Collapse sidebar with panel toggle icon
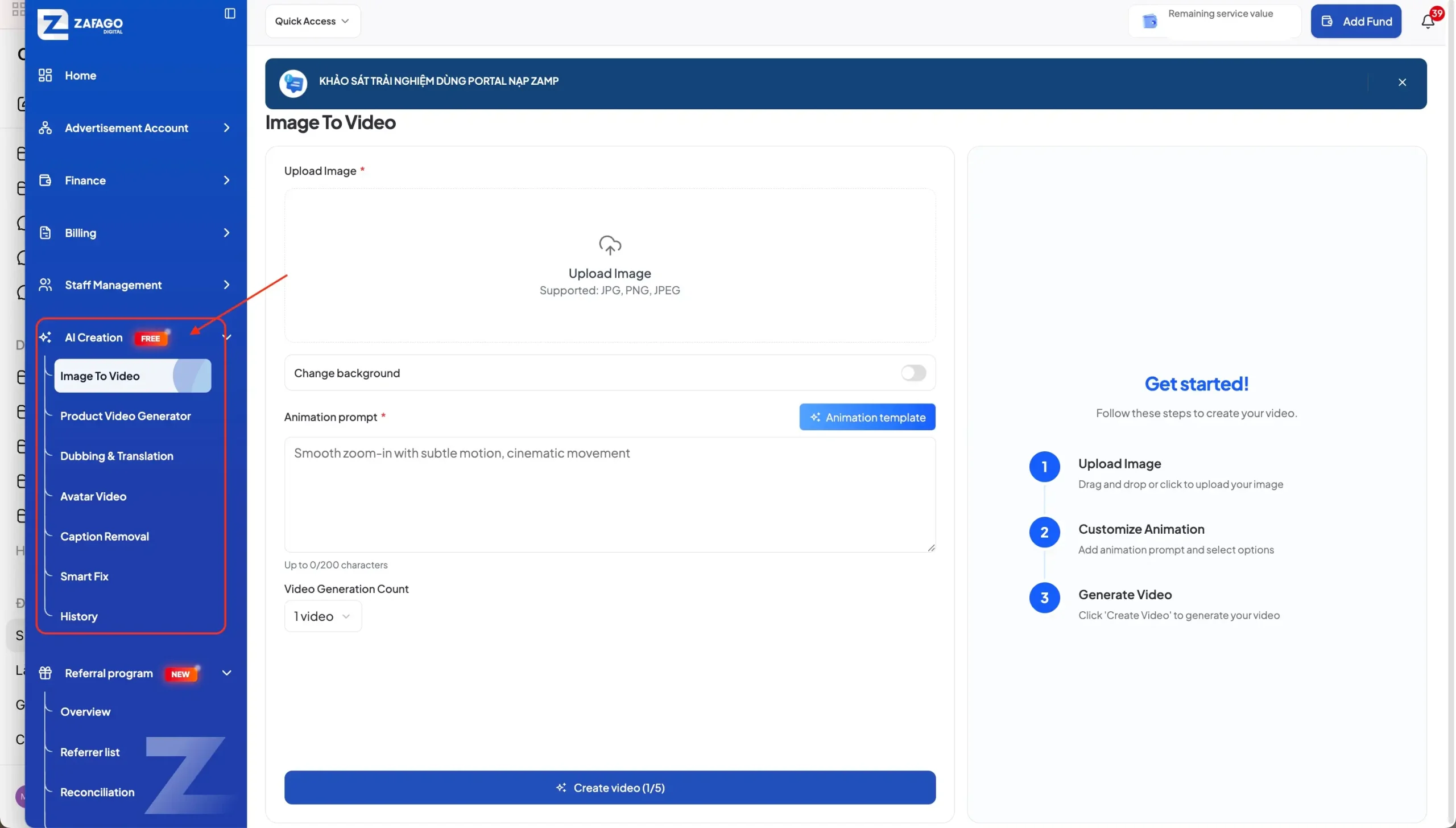1456x828 pixels. click(230, 13)
